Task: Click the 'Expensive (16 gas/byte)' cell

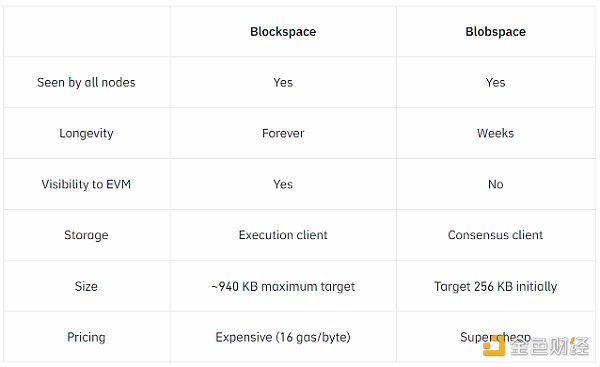Action: (x=283, y=337)
